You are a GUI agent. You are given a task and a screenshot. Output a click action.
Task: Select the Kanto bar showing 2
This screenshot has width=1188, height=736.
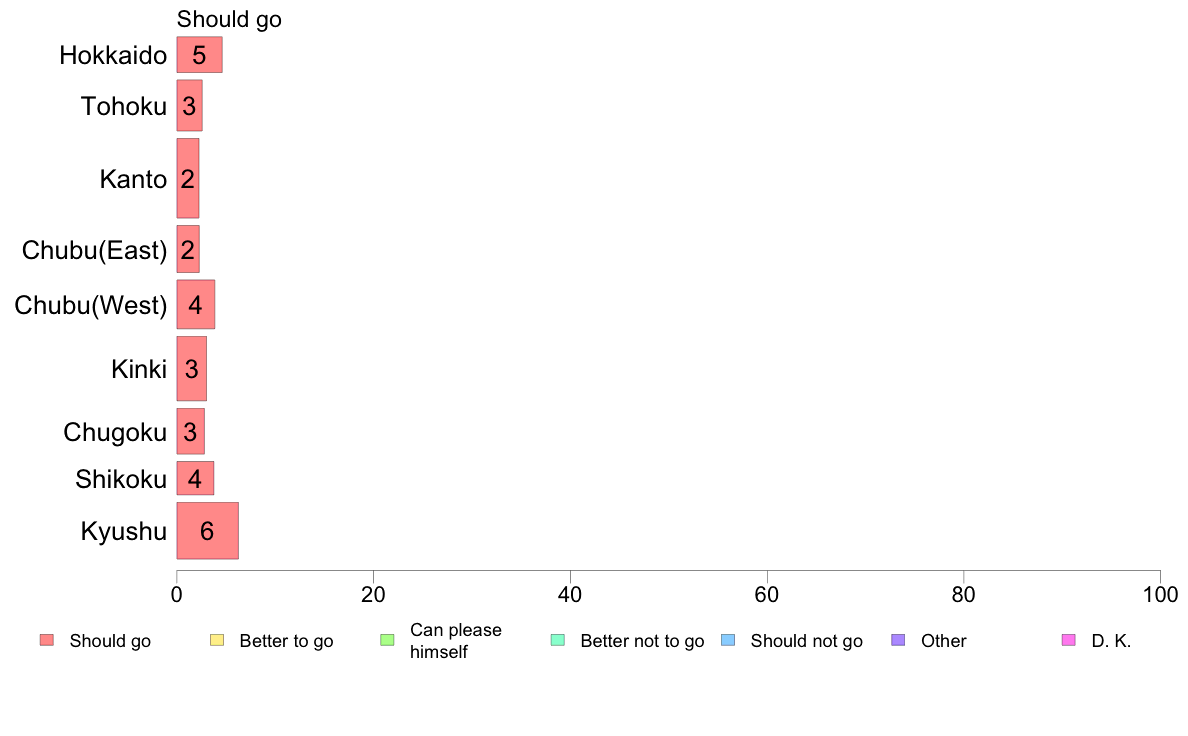[x=188, y=178]
